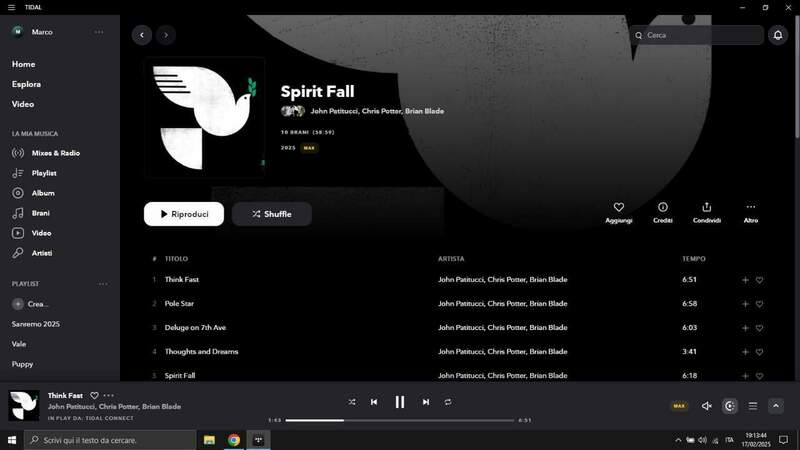
Task: Toggle repeat mode in the player bar
Action: pos(447,402)
